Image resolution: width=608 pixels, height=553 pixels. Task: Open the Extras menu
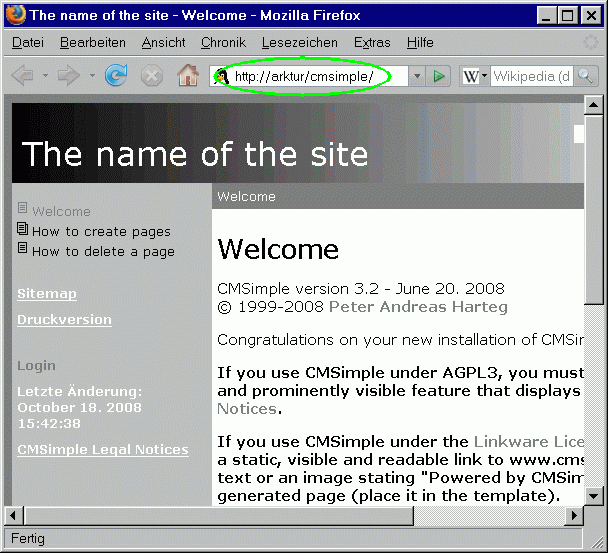click(x=372, y=42)
